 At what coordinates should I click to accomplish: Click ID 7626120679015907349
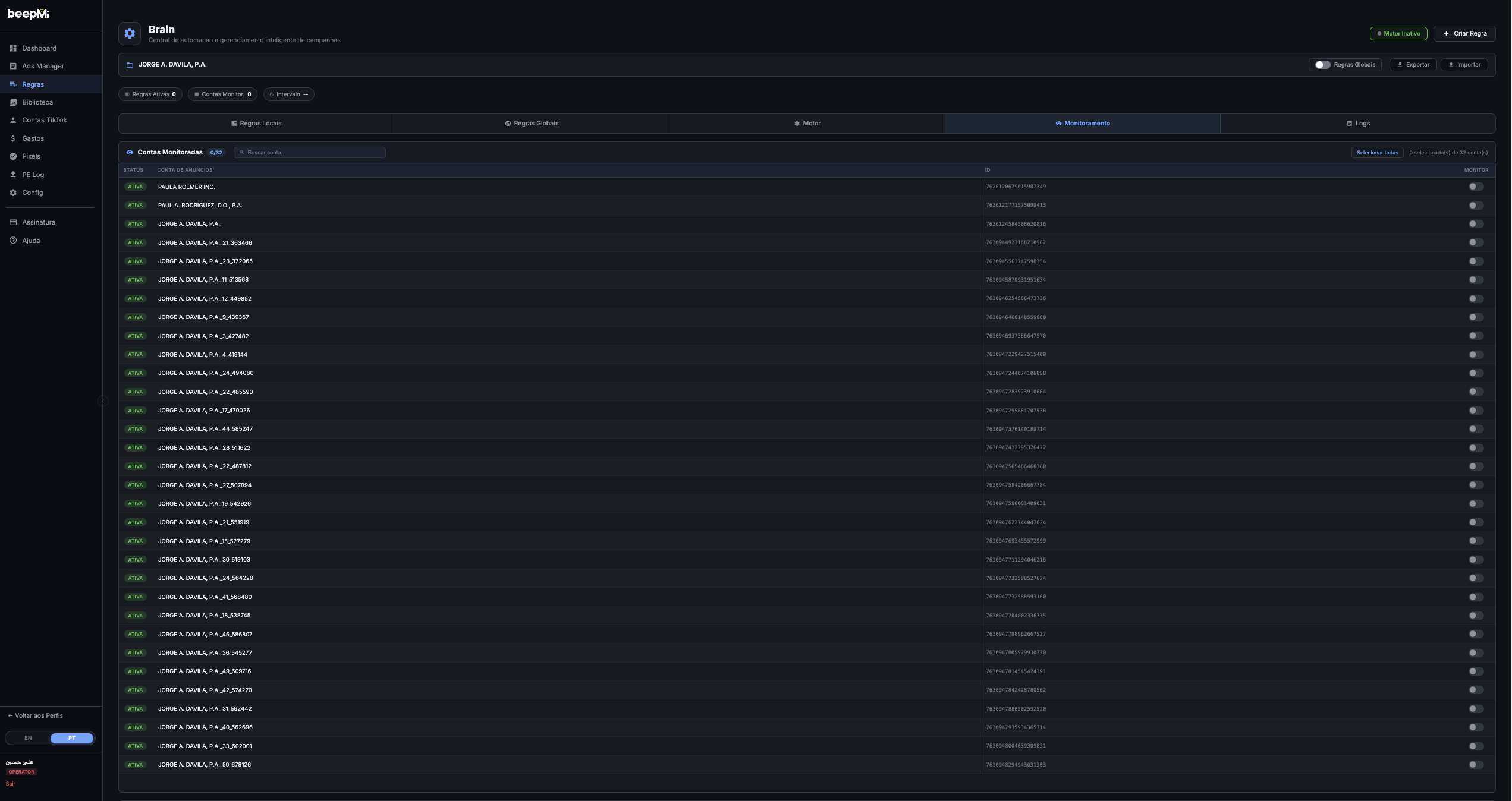pyautogui.click(x=1016, y=187)
